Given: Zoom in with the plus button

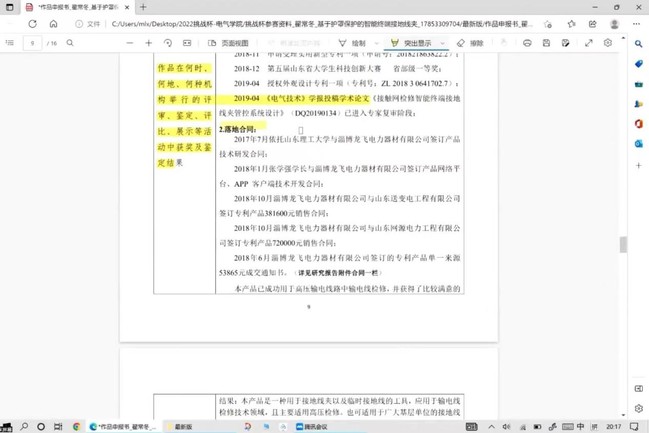Looking at the screenshot, I should click(149, 43).
